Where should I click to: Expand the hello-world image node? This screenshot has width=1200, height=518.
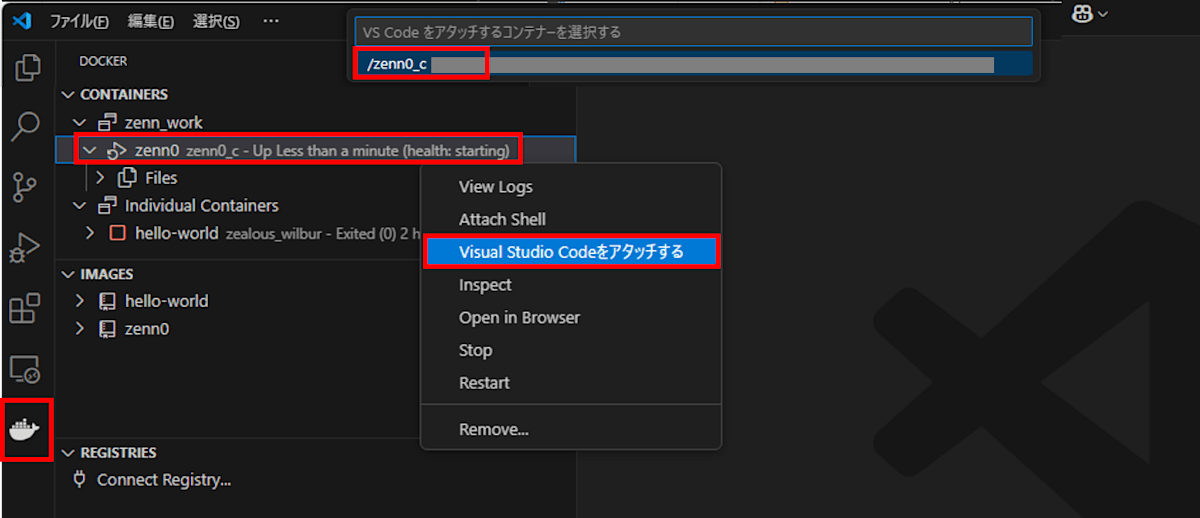(80, 301)
